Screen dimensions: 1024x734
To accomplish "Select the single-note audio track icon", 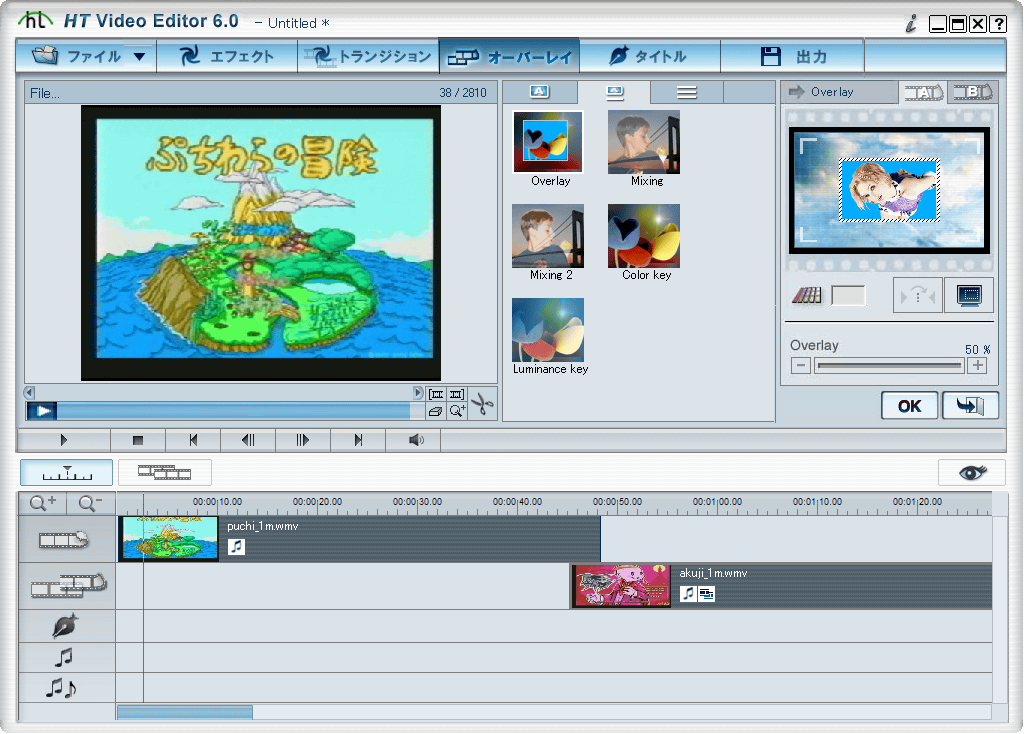I will tap(64, 658).
